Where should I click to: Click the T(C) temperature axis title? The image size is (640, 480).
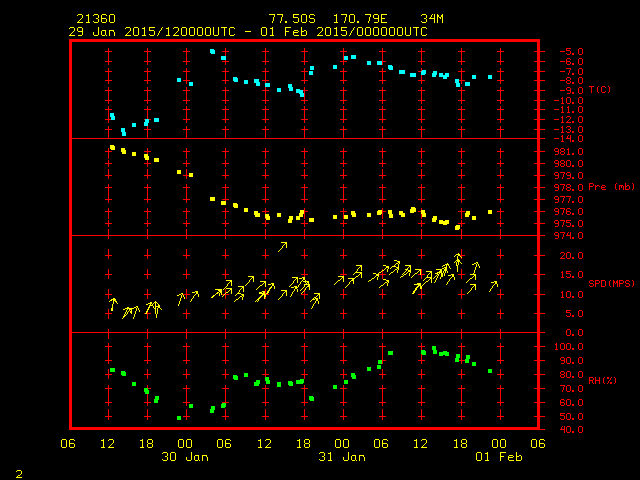click(600, 90)
